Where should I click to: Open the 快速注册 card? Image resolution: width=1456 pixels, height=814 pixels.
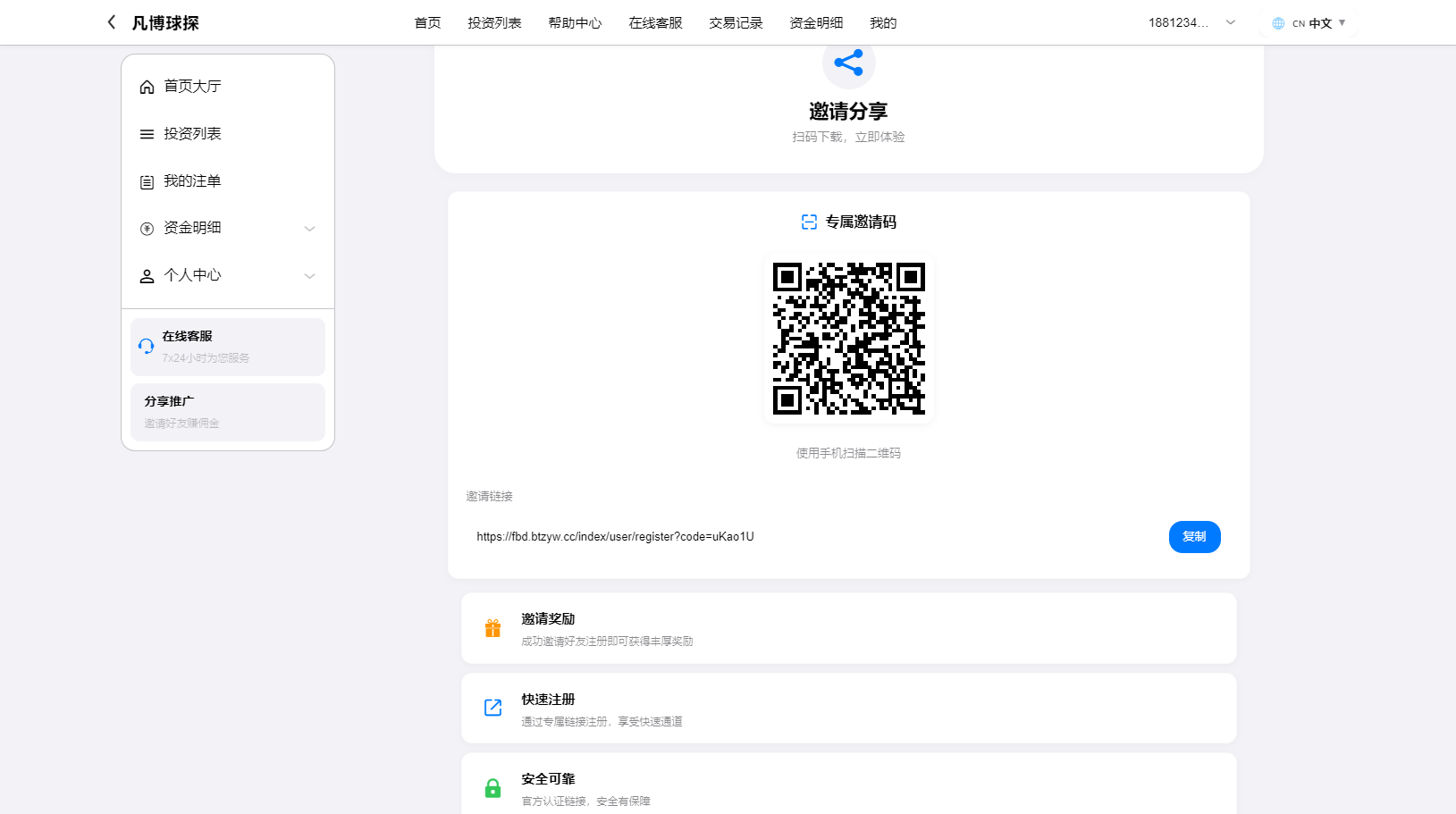pyautogui.click(x=848, y=708)
